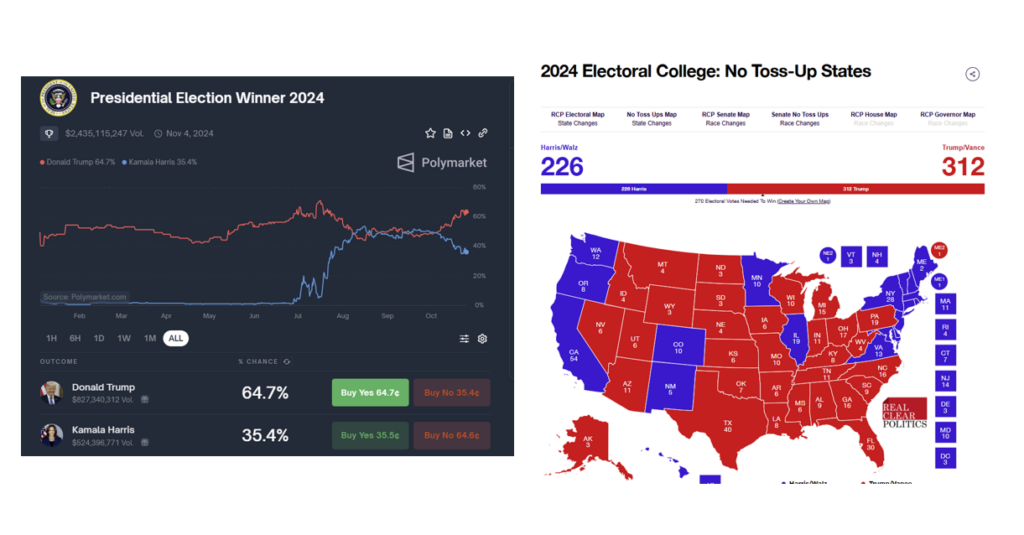This screenshot has width=1024, height=535.
Task: Copy the market link via chain icon
Action: tap(483, 133)
